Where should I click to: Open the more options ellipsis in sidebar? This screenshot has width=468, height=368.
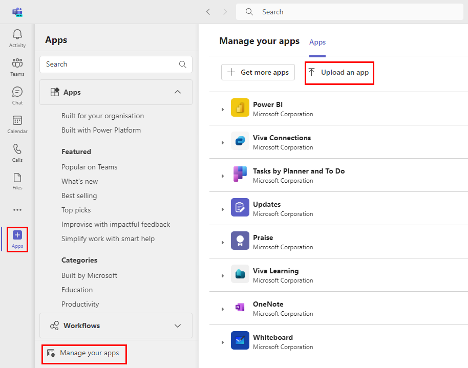[17, 210]
